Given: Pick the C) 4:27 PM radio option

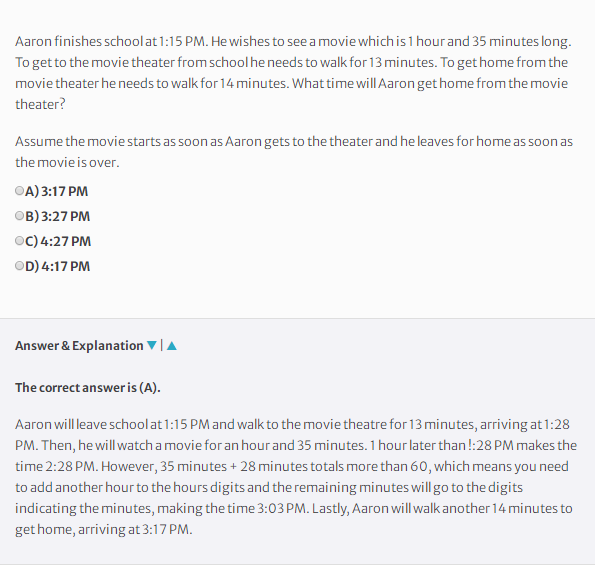Looking at the screenshot, I should pos(19,241).
